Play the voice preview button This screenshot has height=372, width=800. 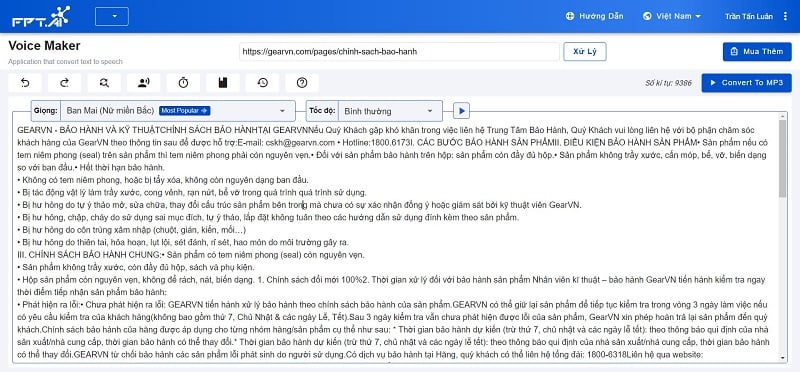click(461, 110)
